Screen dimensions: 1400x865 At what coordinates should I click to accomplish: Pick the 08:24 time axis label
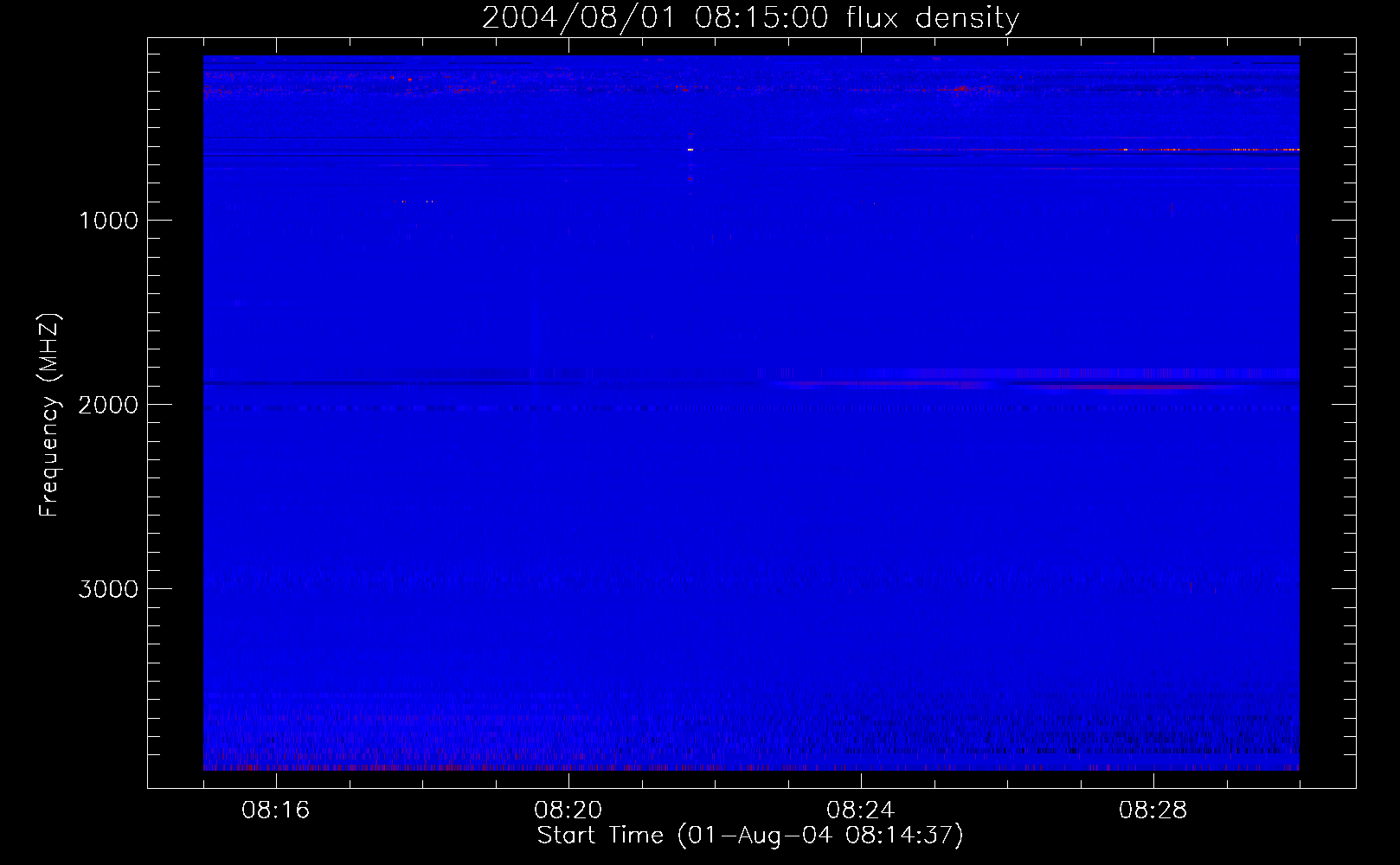[x=860, y=811]
